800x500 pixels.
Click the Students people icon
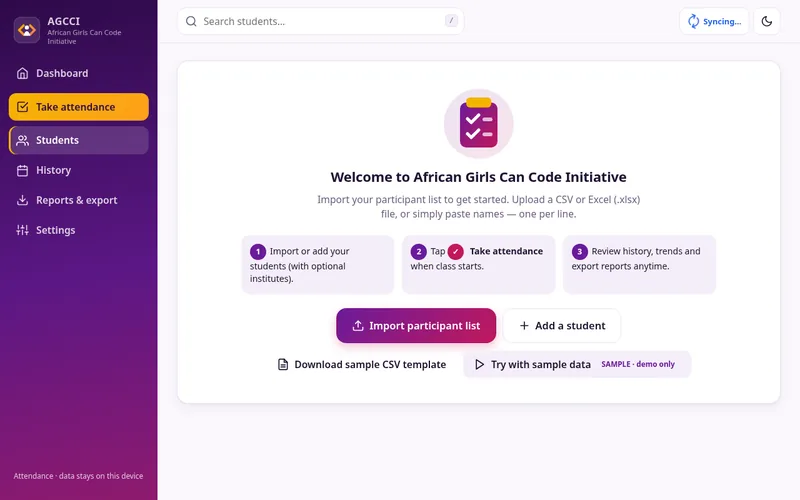22,140
